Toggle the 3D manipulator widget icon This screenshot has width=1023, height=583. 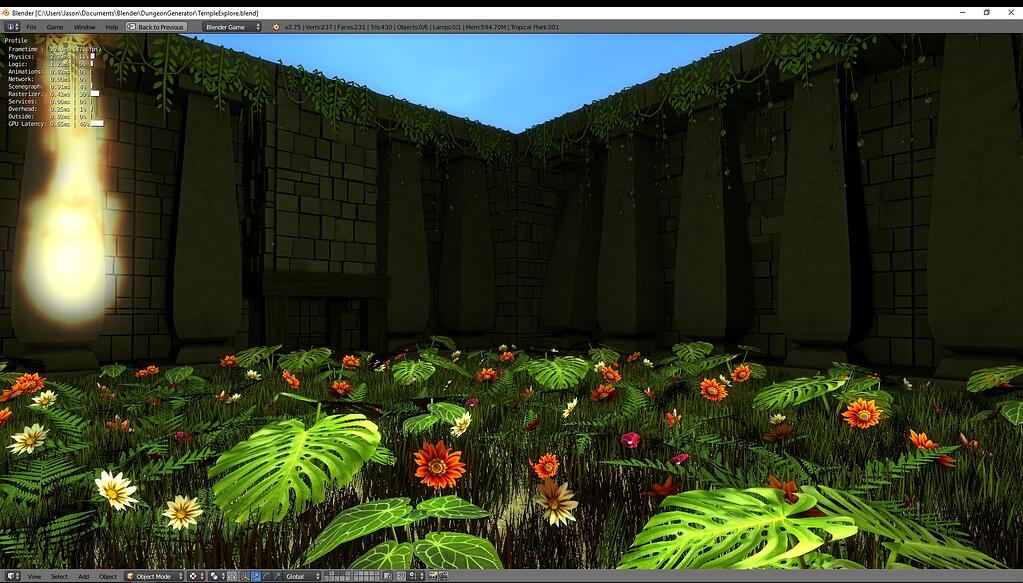pos(245,576)
